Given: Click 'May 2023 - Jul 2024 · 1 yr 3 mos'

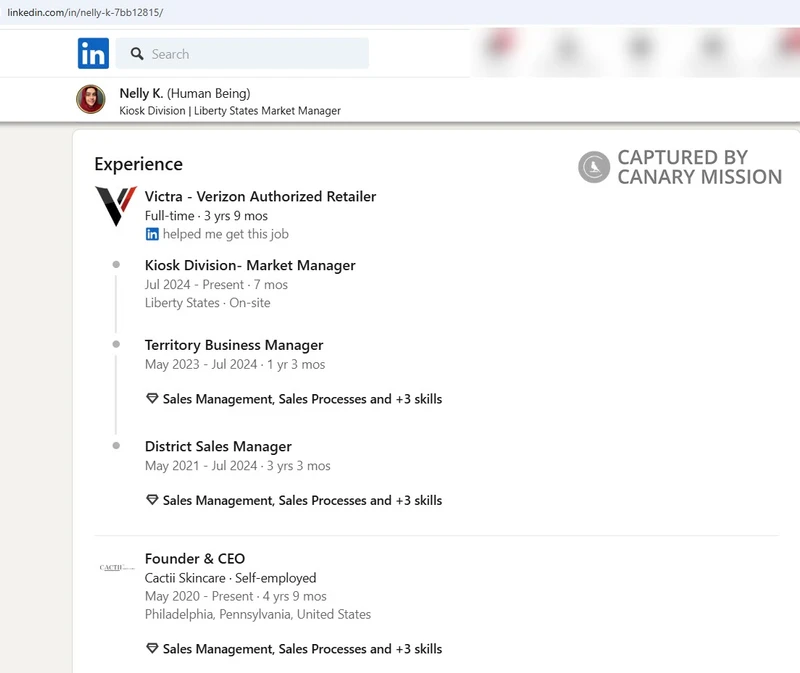Looking at the screenshot, I should (235, 365).
